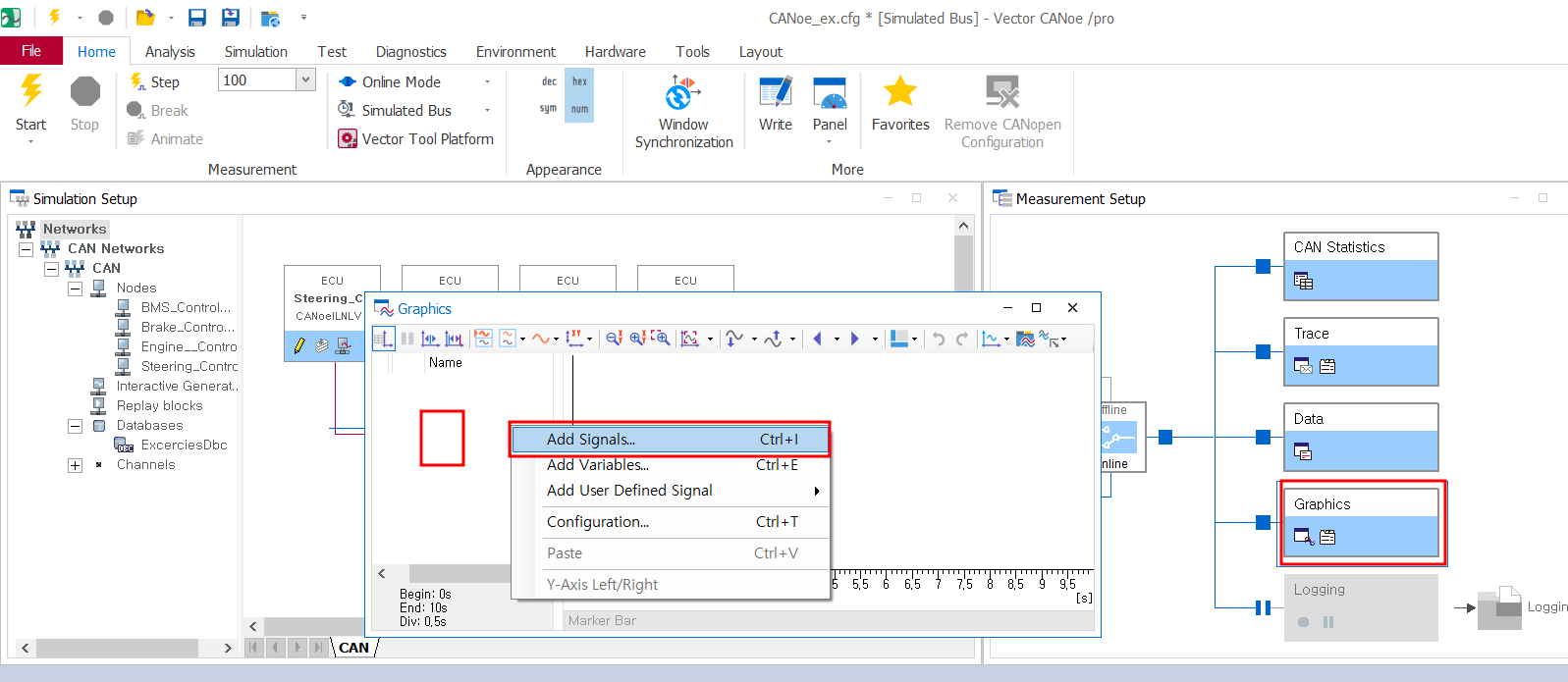Click the Graphics fit-all icon
The width and height of the screenshot is (1568, 682).
pyautogui.click(x=690, y=339)
